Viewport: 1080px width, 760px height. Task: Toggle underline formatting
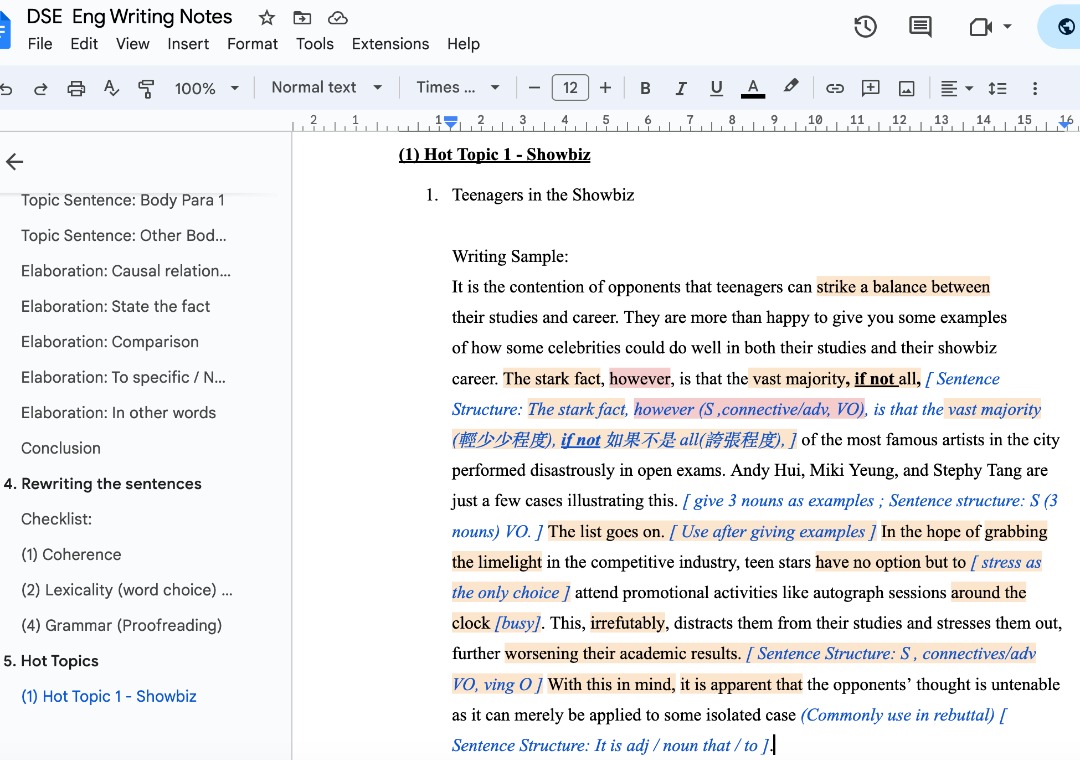click(x=716, y=88)
